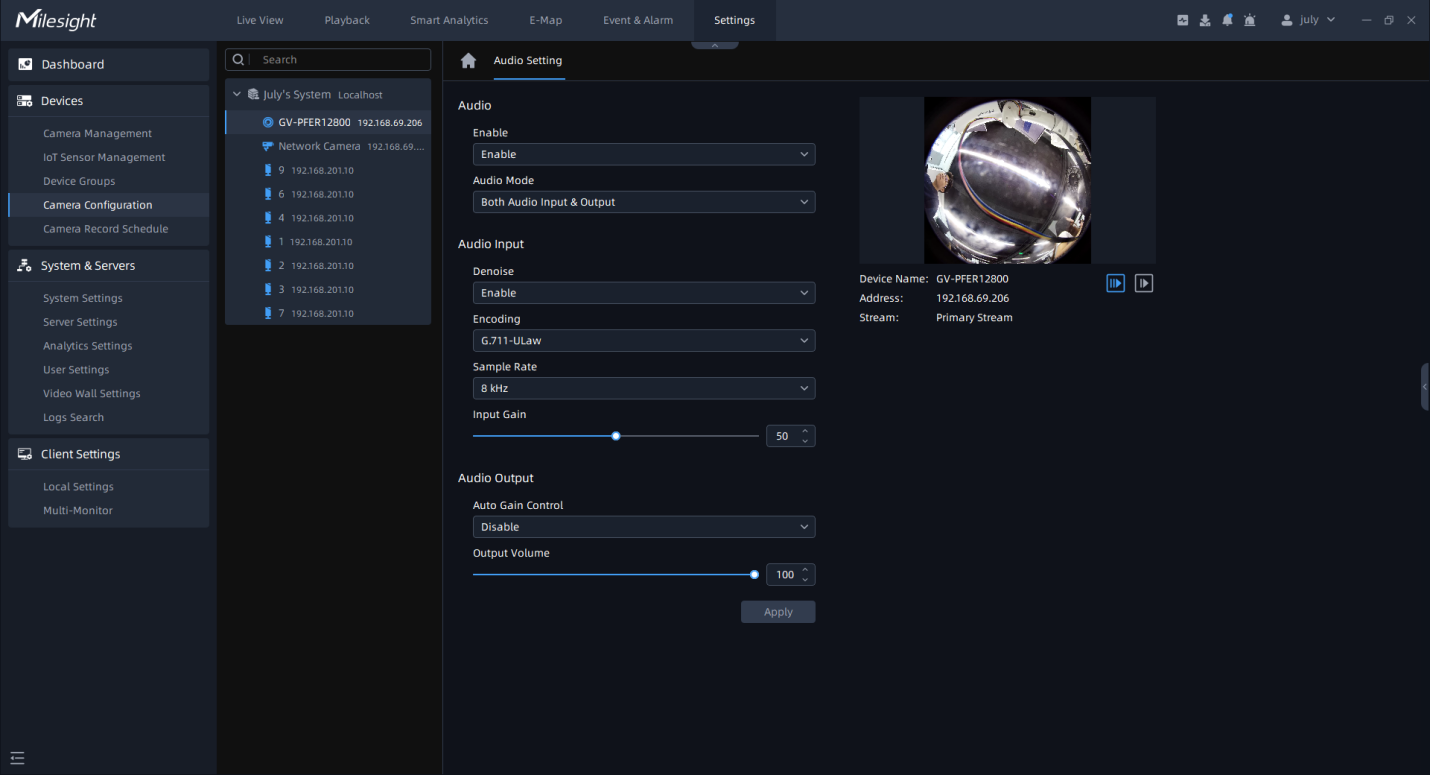This screenshot has height=775, width=1430.
Task: Switch to secondary stream preview icon
Action: [1144, 283]
